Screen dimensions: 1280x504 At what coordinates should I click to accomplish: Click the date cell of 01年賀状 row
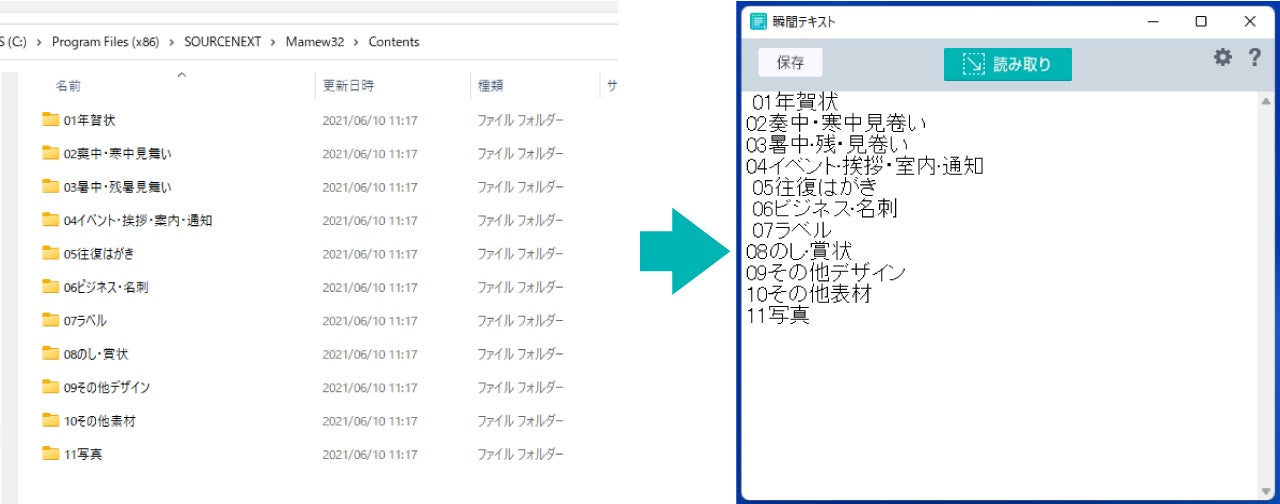(370, 120)
